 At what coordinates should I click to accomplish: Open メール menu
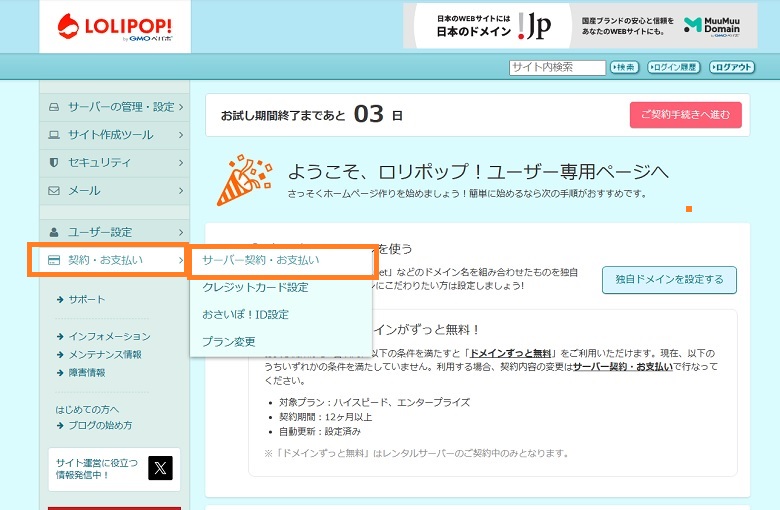114,191
